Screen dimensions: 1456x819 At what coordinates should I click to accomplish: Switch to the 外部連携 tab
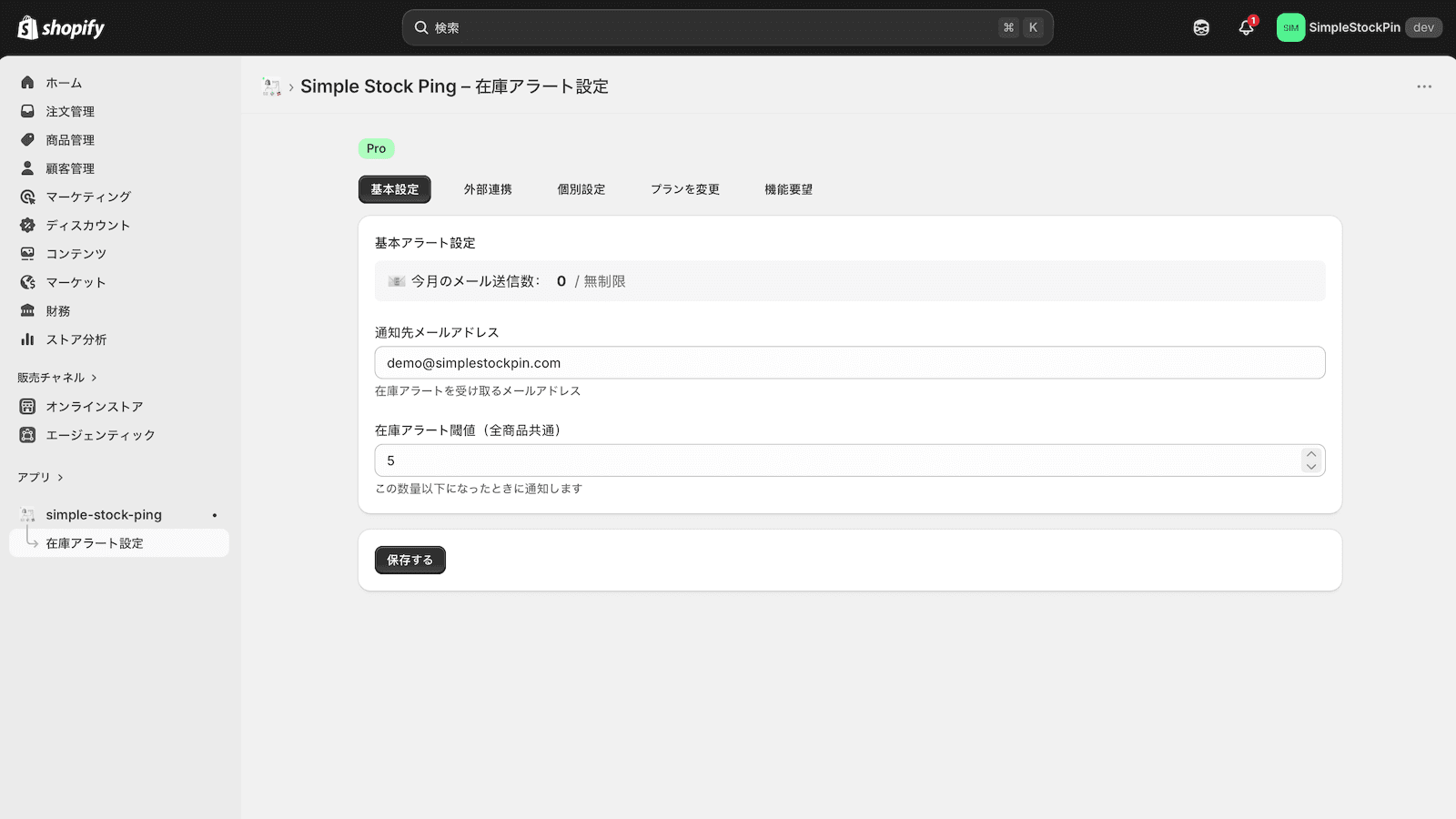[488, 189]
